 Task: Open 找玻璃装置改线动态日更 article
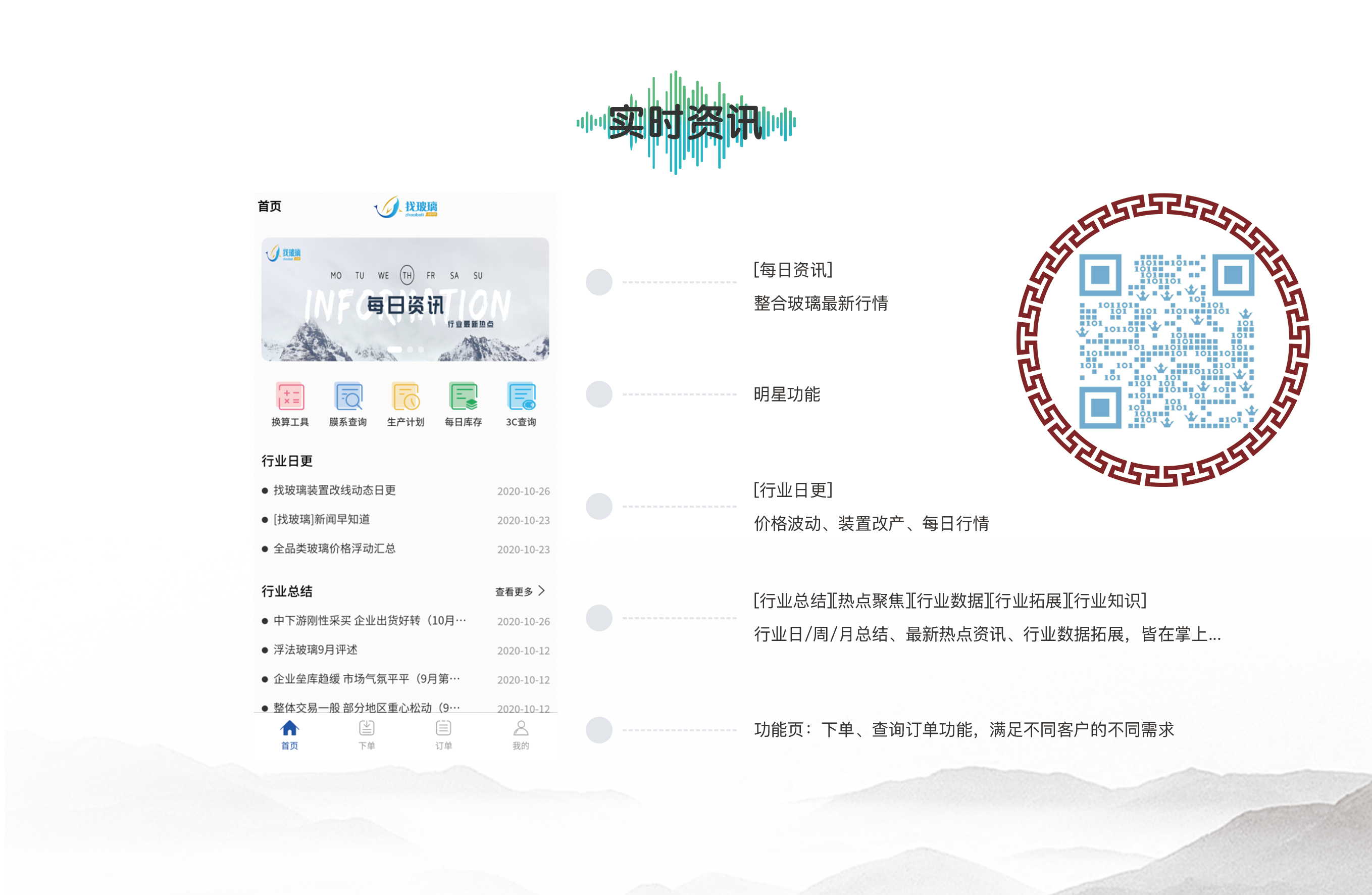coord(334,490)
